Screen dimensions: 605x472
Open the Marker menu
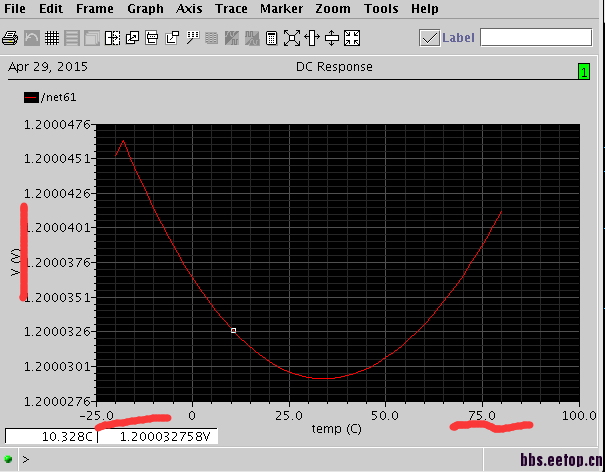click(x=281, y=8)
